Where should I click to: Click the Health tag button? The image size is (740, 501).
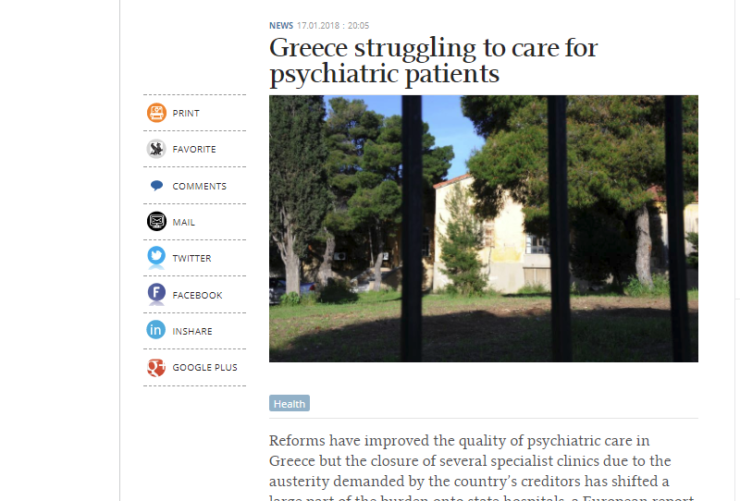[289, 403]
